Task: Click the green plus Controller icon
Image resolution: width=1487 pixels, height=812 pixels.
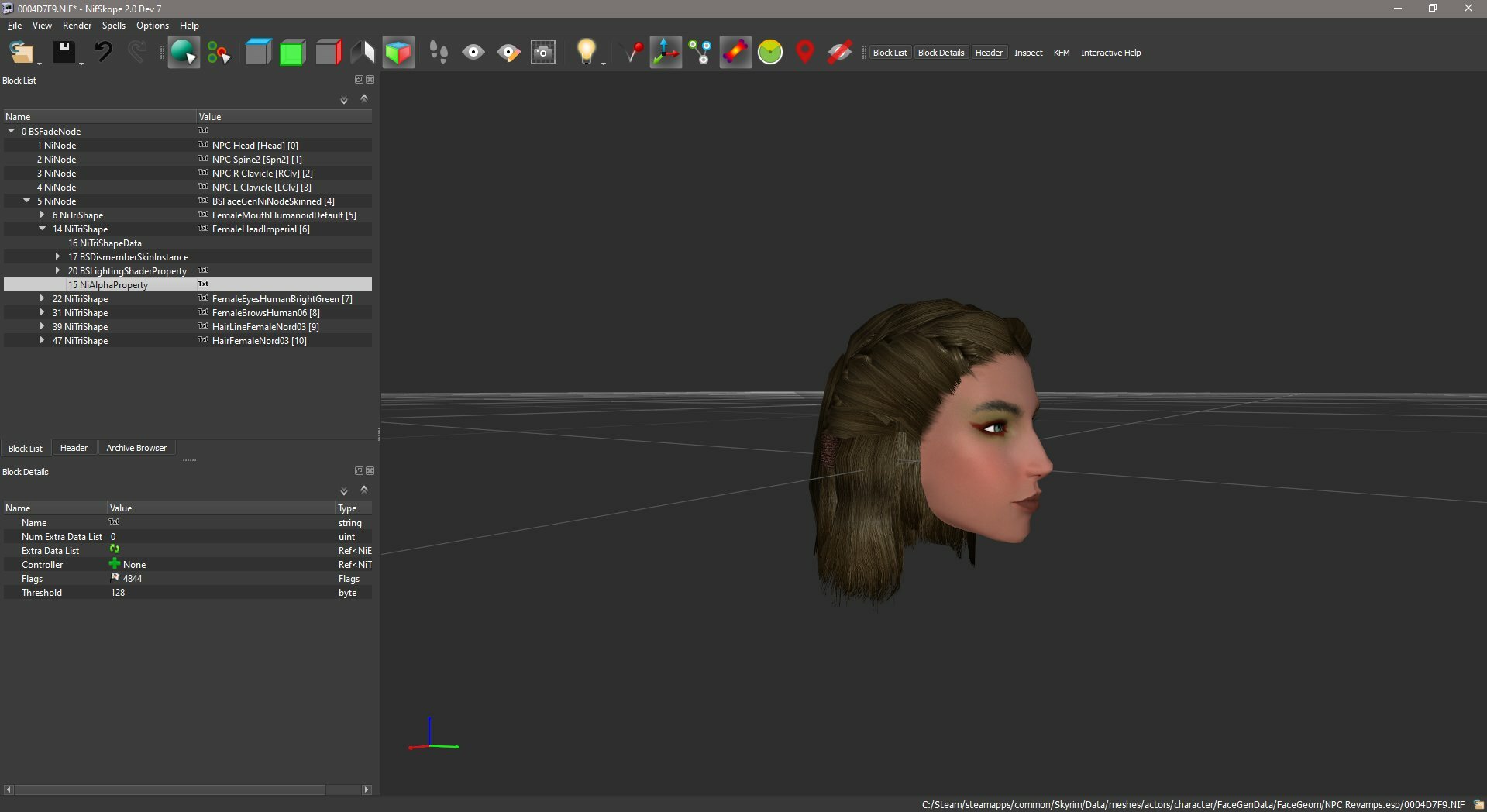Action: click(115, 564)
